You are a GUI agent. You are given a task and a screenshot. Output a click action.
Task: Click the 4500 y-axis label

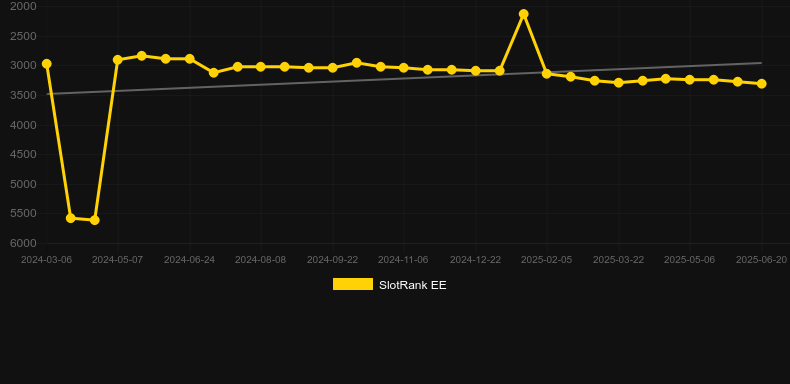(x=23, y=154)
